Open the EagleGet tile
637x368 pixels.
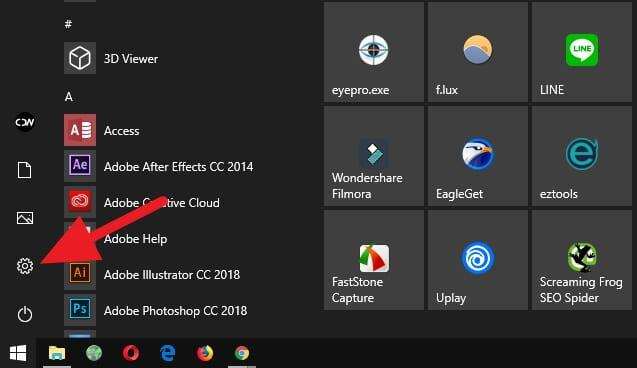pyautogui.click(x=478, y=156)
